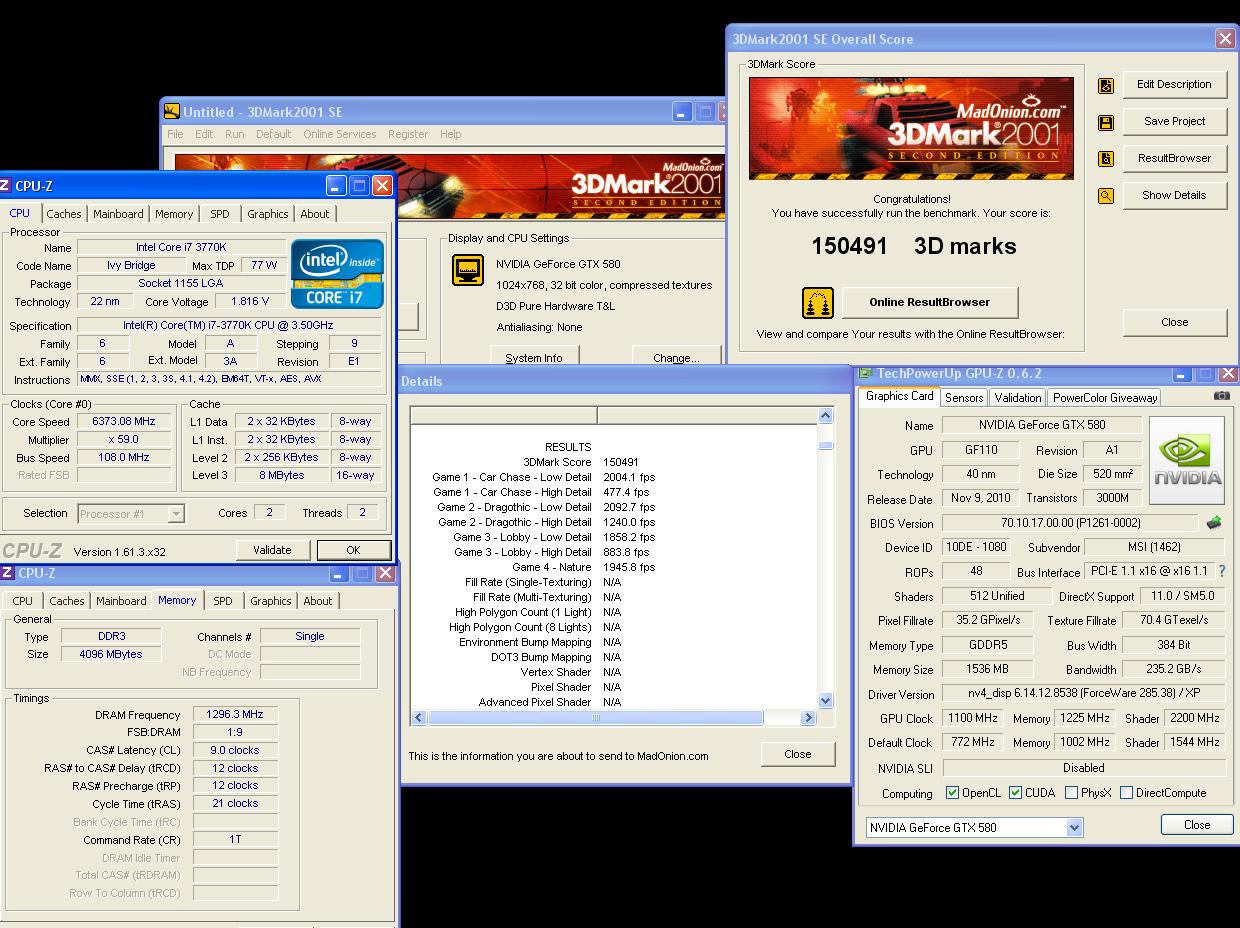Click the Driver Version ForceWare 285.38 field

pos(1084,694)
